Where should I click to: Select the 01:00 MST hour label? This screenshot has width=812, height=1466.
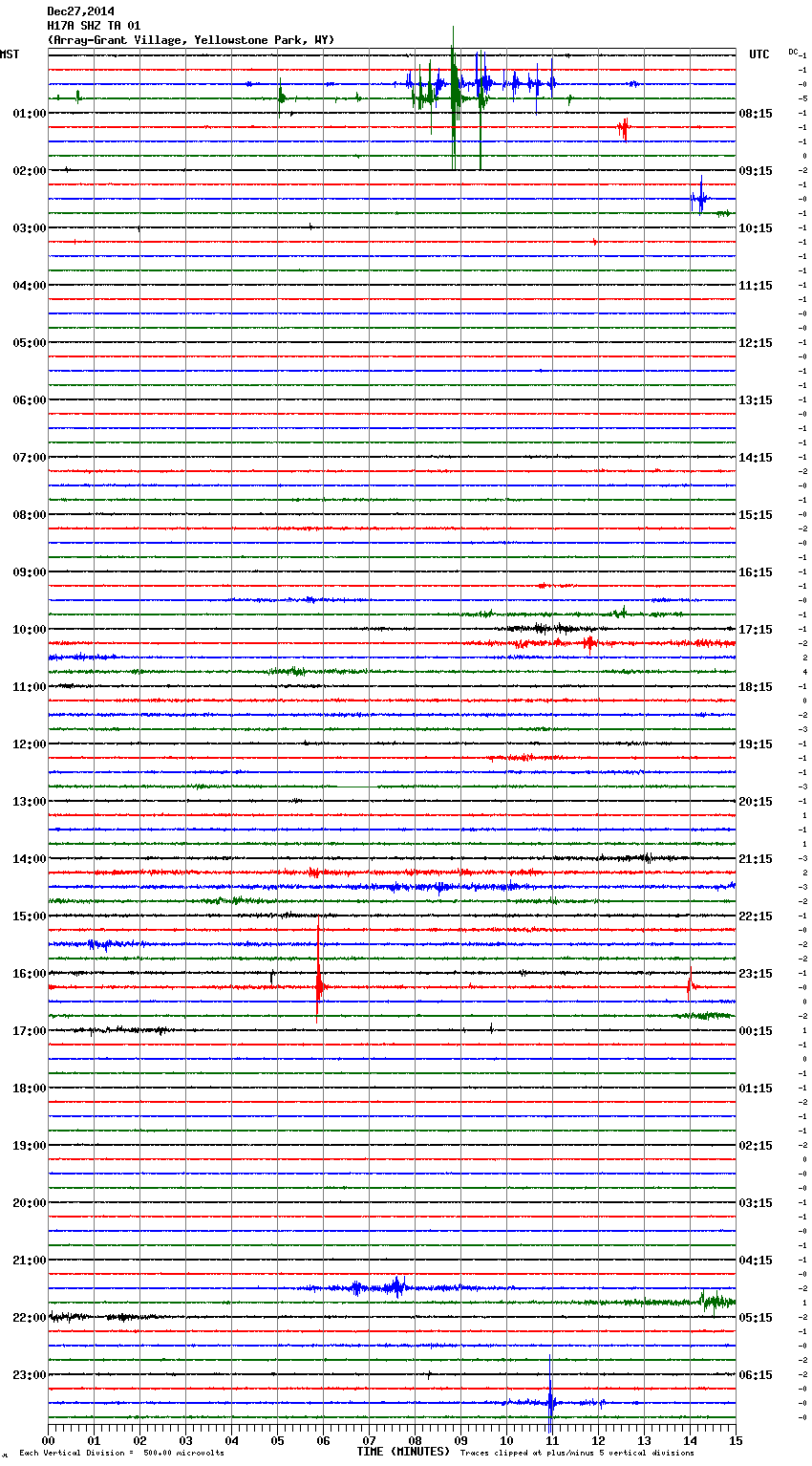30,114
